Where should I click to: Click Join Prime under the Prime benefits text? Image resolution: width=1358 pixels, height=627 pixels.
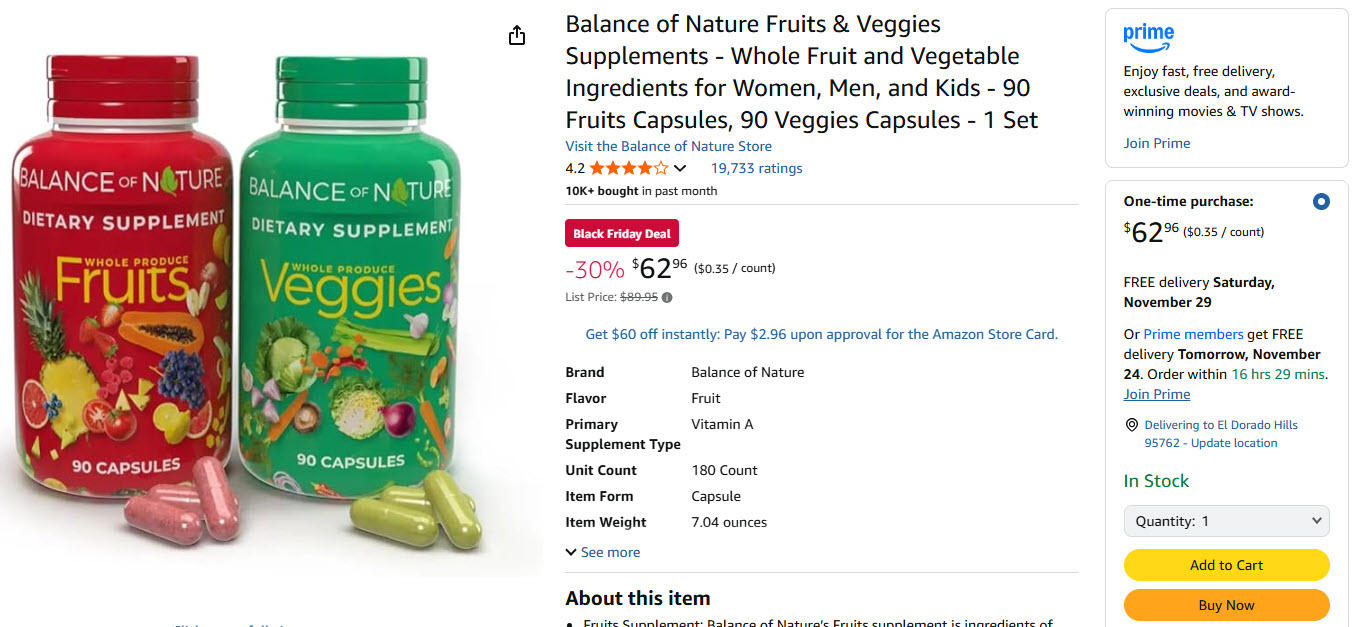coord(1156,143)
